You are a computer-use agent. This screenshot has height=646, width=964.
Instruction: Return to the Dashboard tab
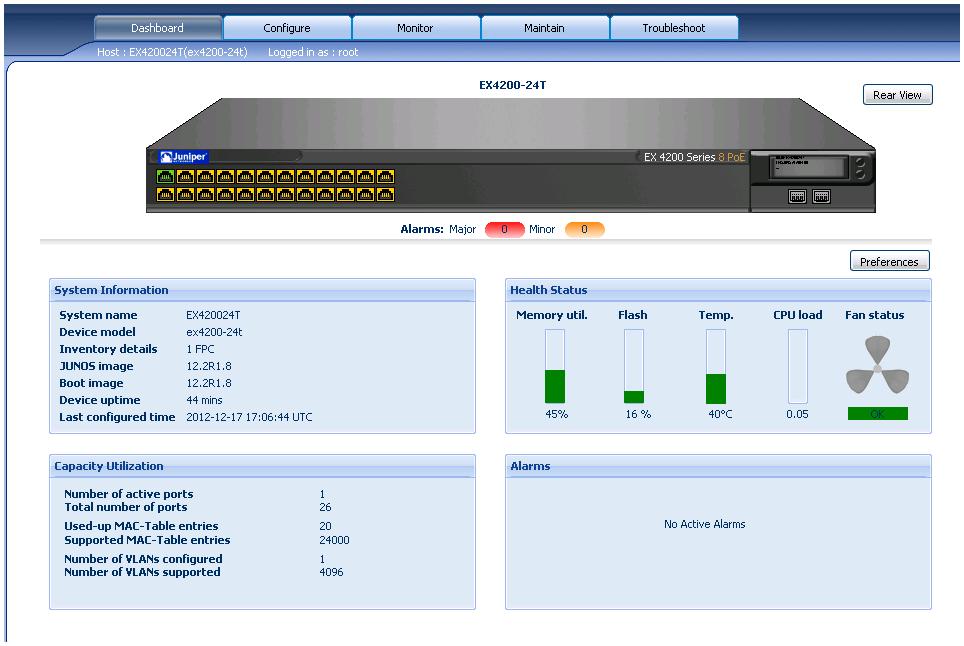pos(157,27)
